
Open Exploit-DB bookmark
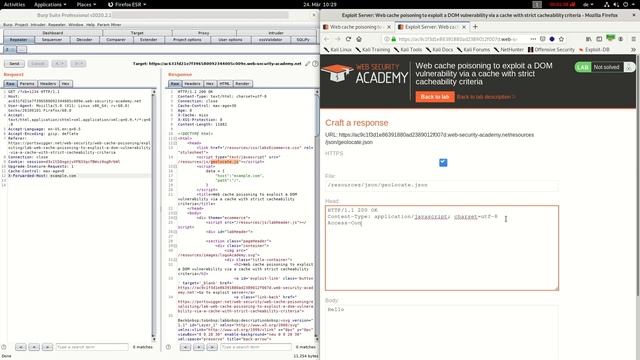pyautogui.click(x=594, y=49)
